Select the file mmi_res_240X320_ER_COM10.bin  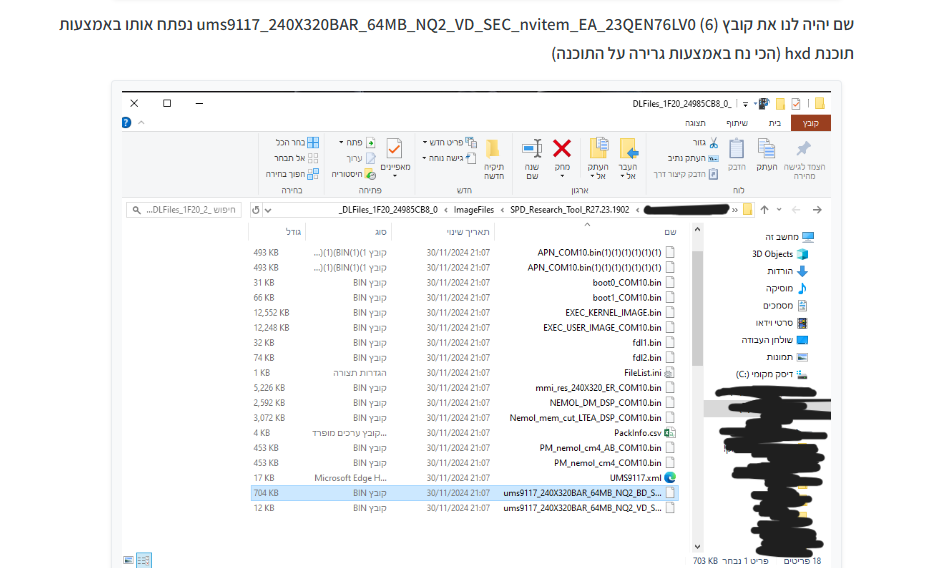(598, 388)
